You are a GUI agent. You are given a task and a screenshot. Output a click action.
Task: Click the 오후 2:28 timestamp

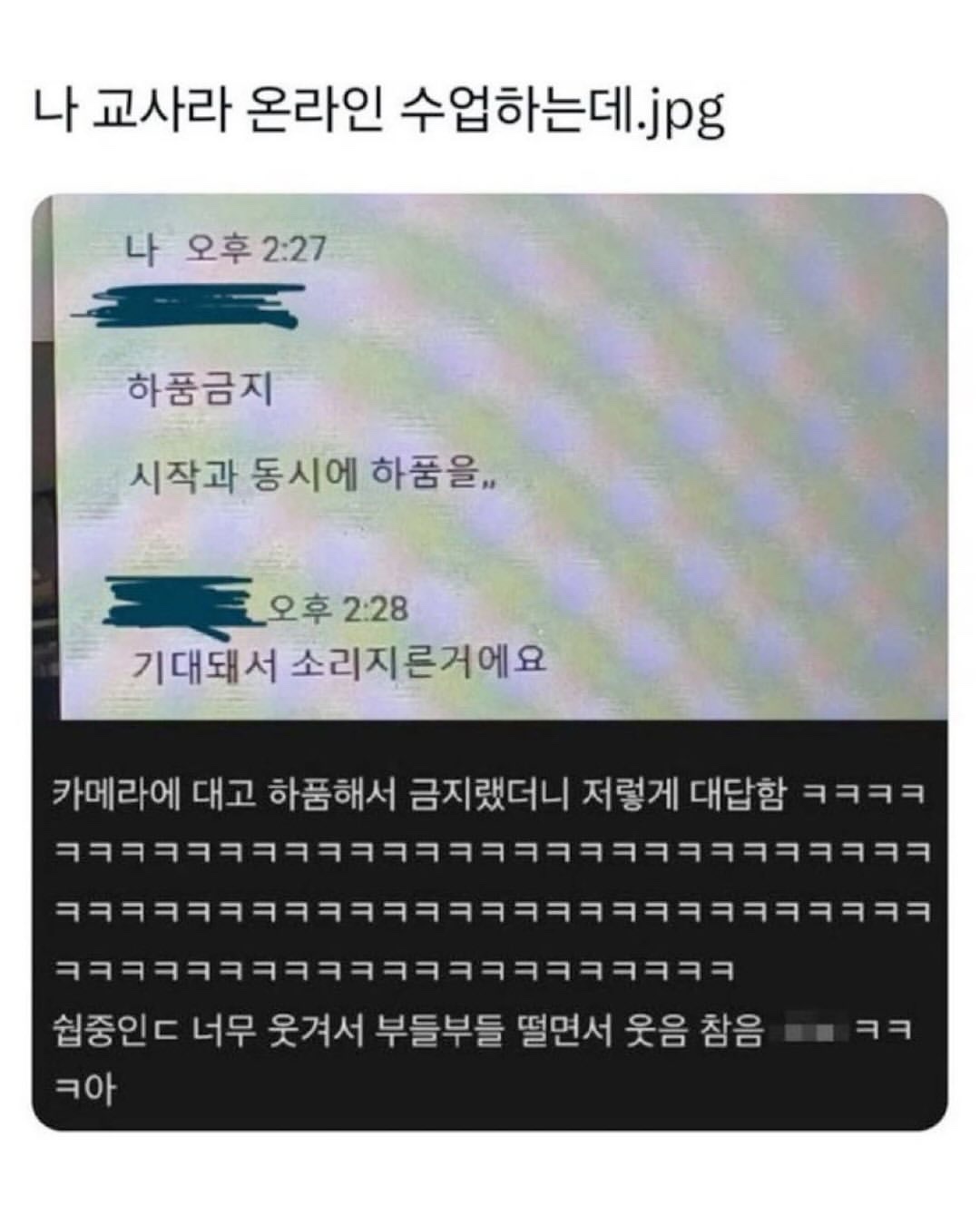338,609
